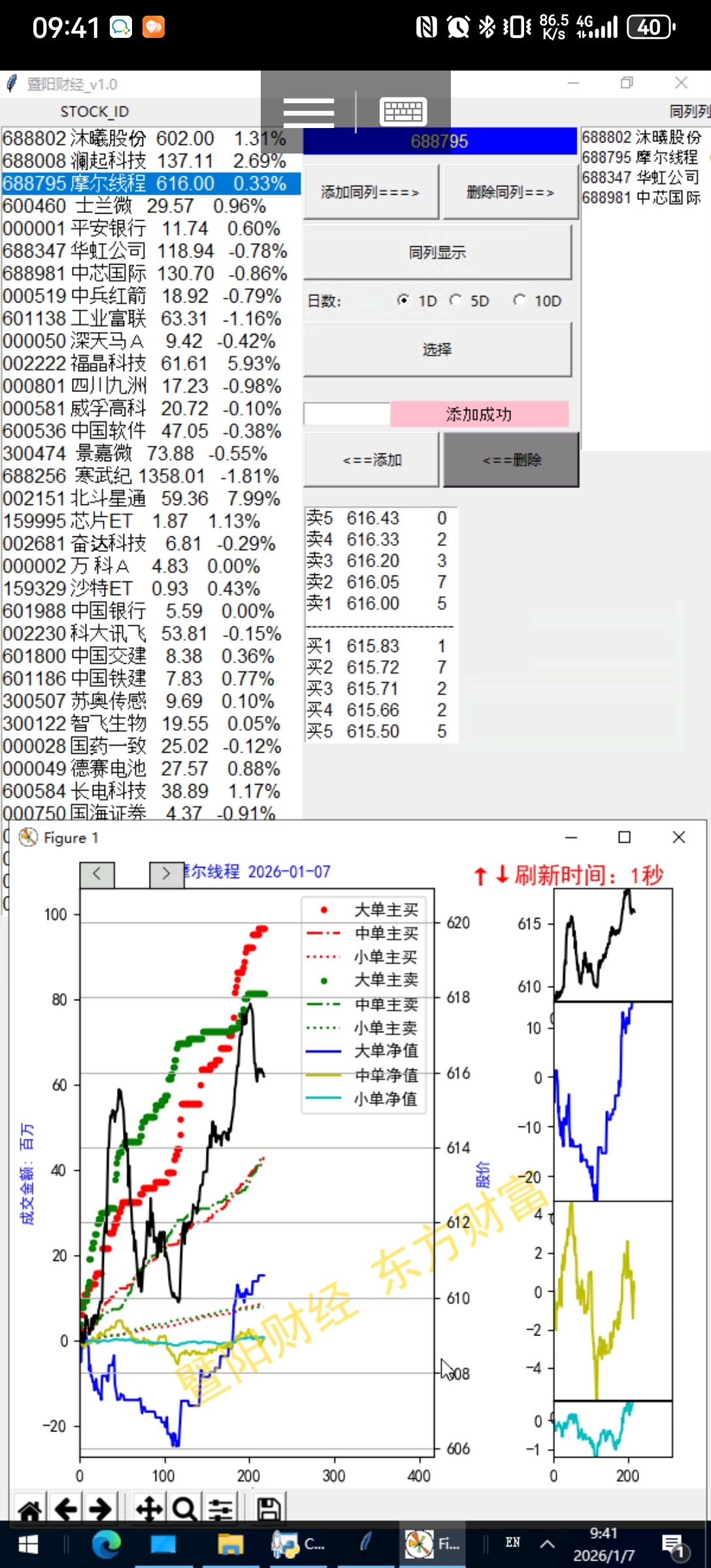Image resolution: width=711 pixels, height=1568 pixels.
Task: Select 688802 沐曦股份 in main stock list
Action: [150, 139]
